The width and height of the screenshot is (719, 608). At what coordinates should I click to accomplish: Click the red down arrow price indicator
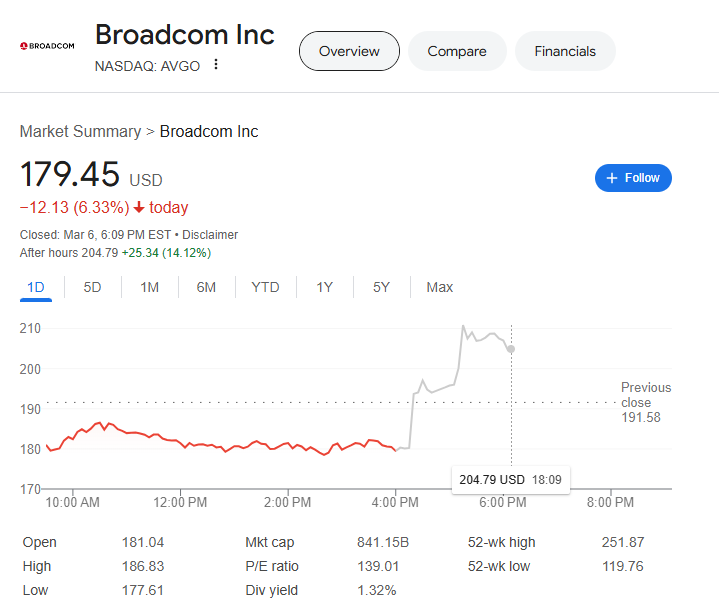point(139,208)
